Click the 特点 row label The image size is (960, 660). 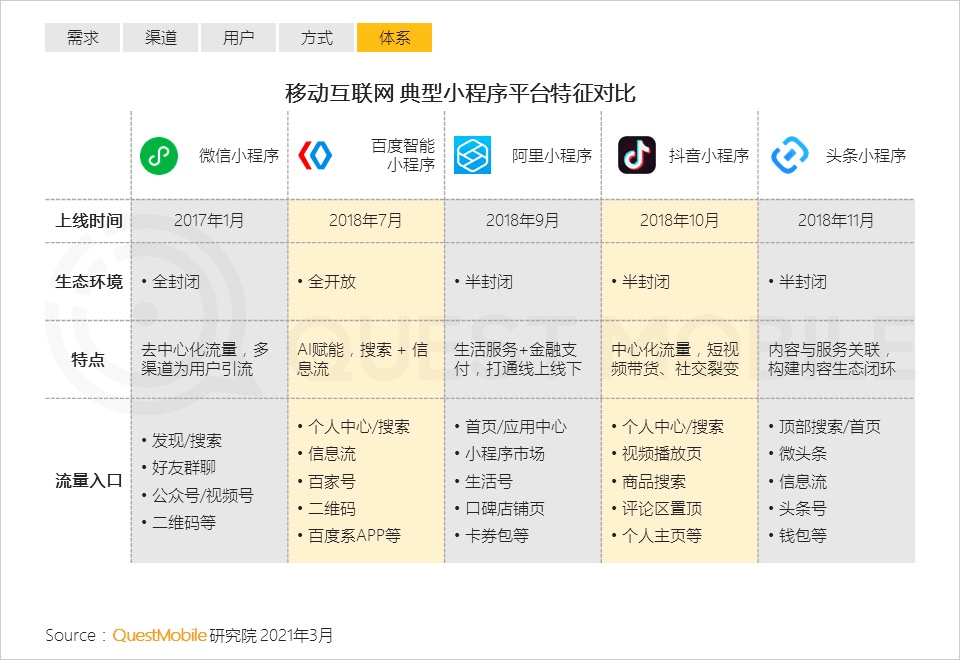tap(88, 359)
